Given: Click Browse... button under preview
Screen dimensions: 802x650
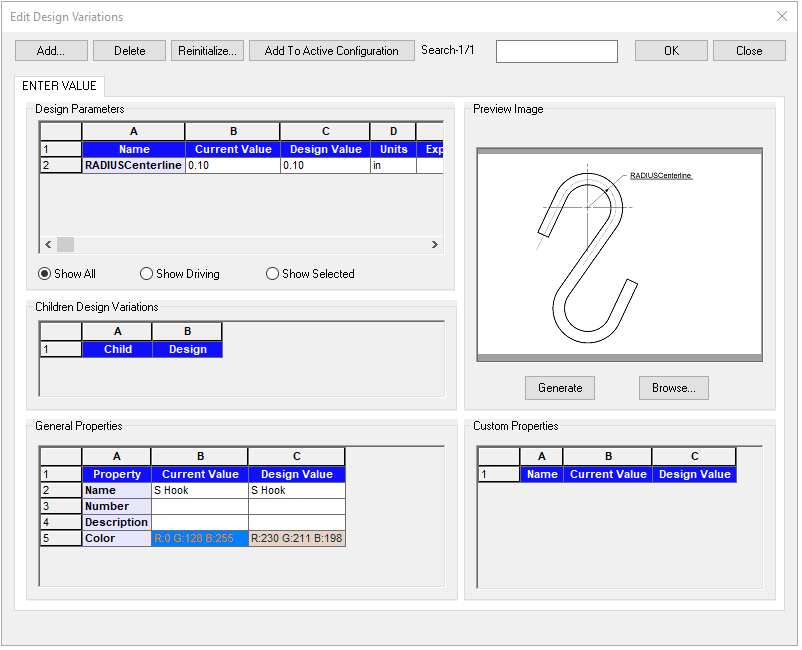Looking at the screenshot, I should pyautogui.click(x=674, y=388).
